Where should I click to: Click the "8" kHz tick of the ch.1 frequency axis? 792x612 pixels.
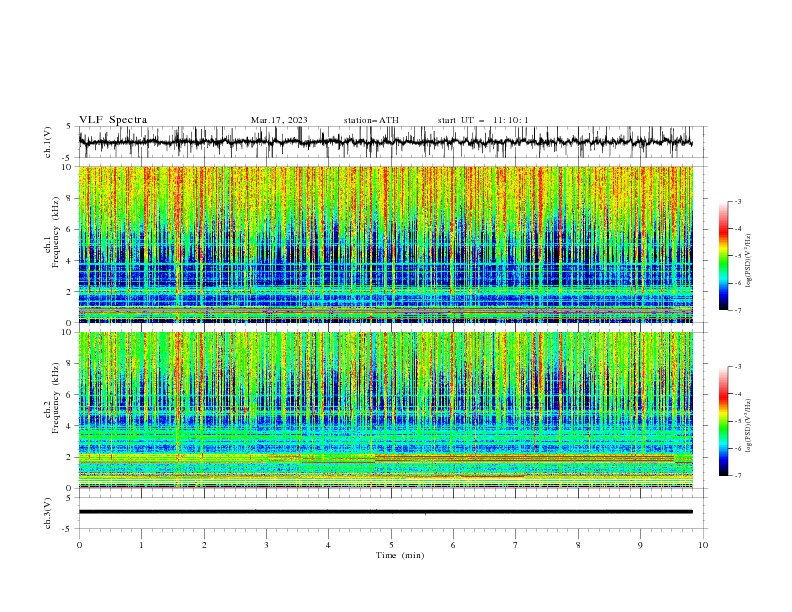click(x=69, y=198)
